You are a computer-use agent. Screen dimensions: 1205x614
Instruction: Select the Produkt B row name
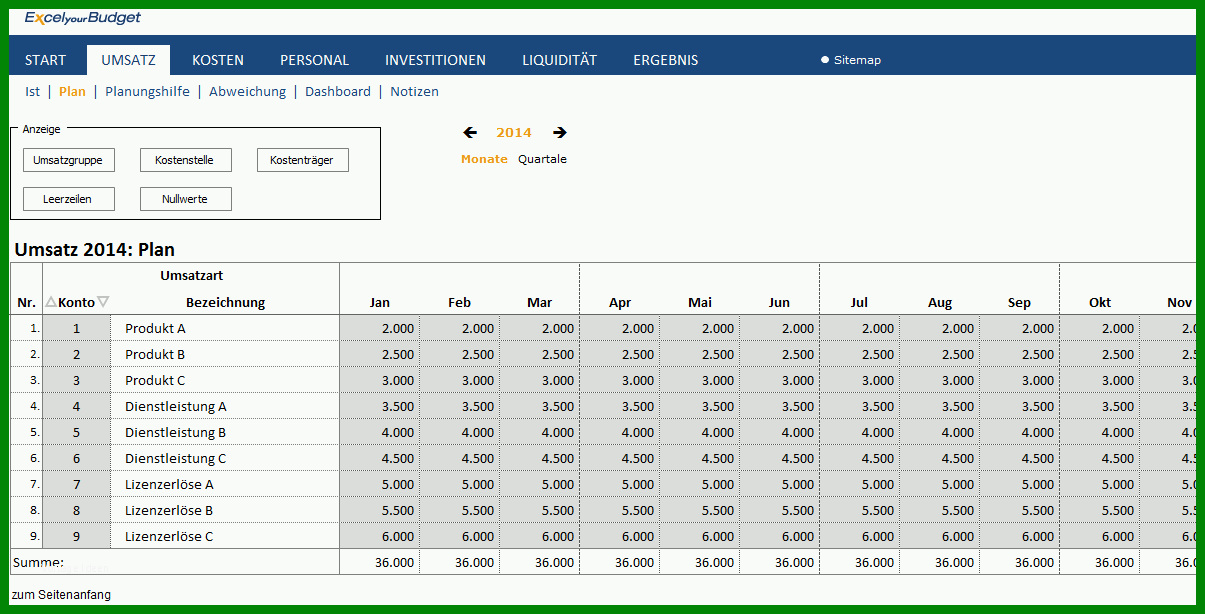155,354
